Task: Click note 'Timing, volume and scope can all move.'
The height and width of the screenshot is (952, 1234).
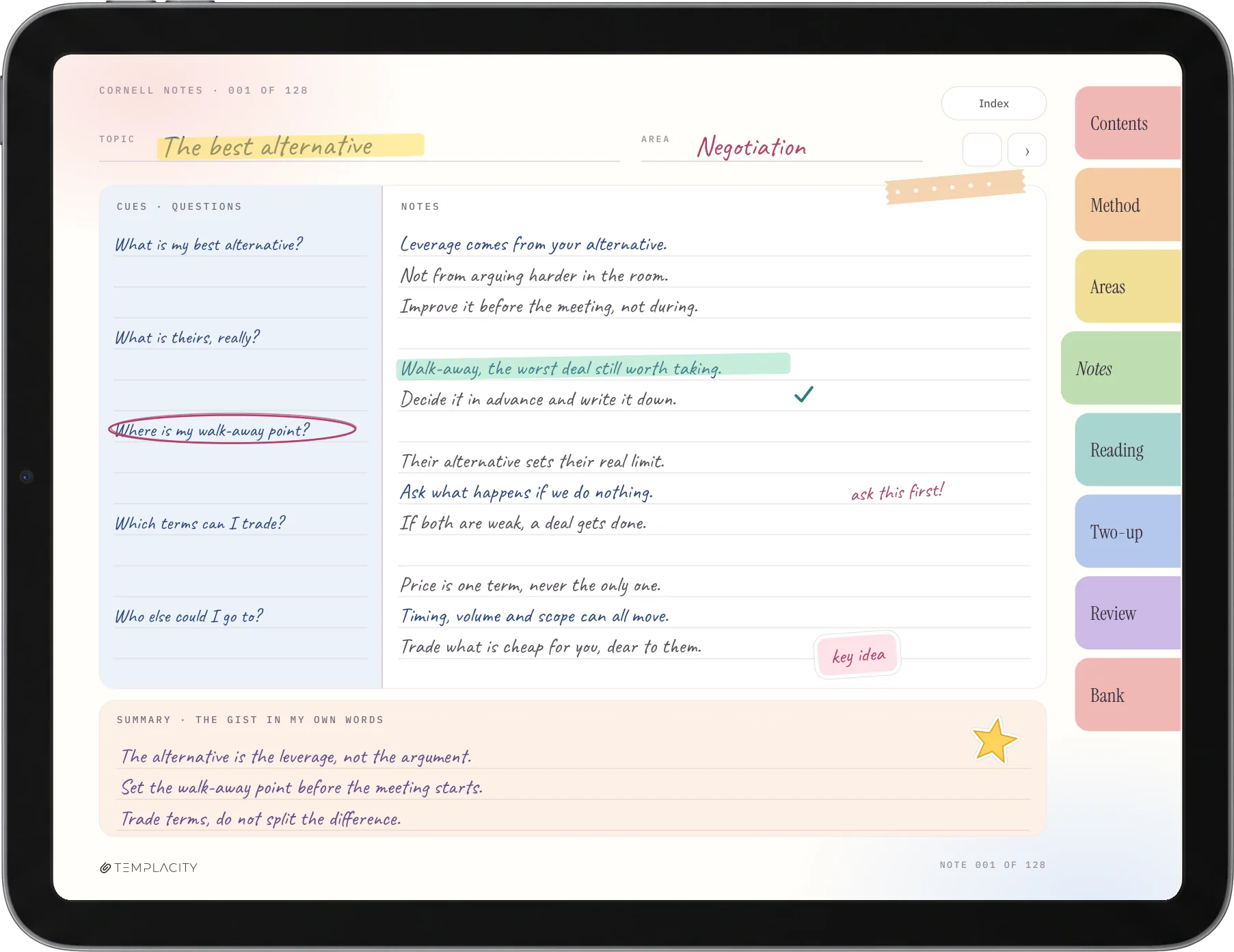Action: 535,616
